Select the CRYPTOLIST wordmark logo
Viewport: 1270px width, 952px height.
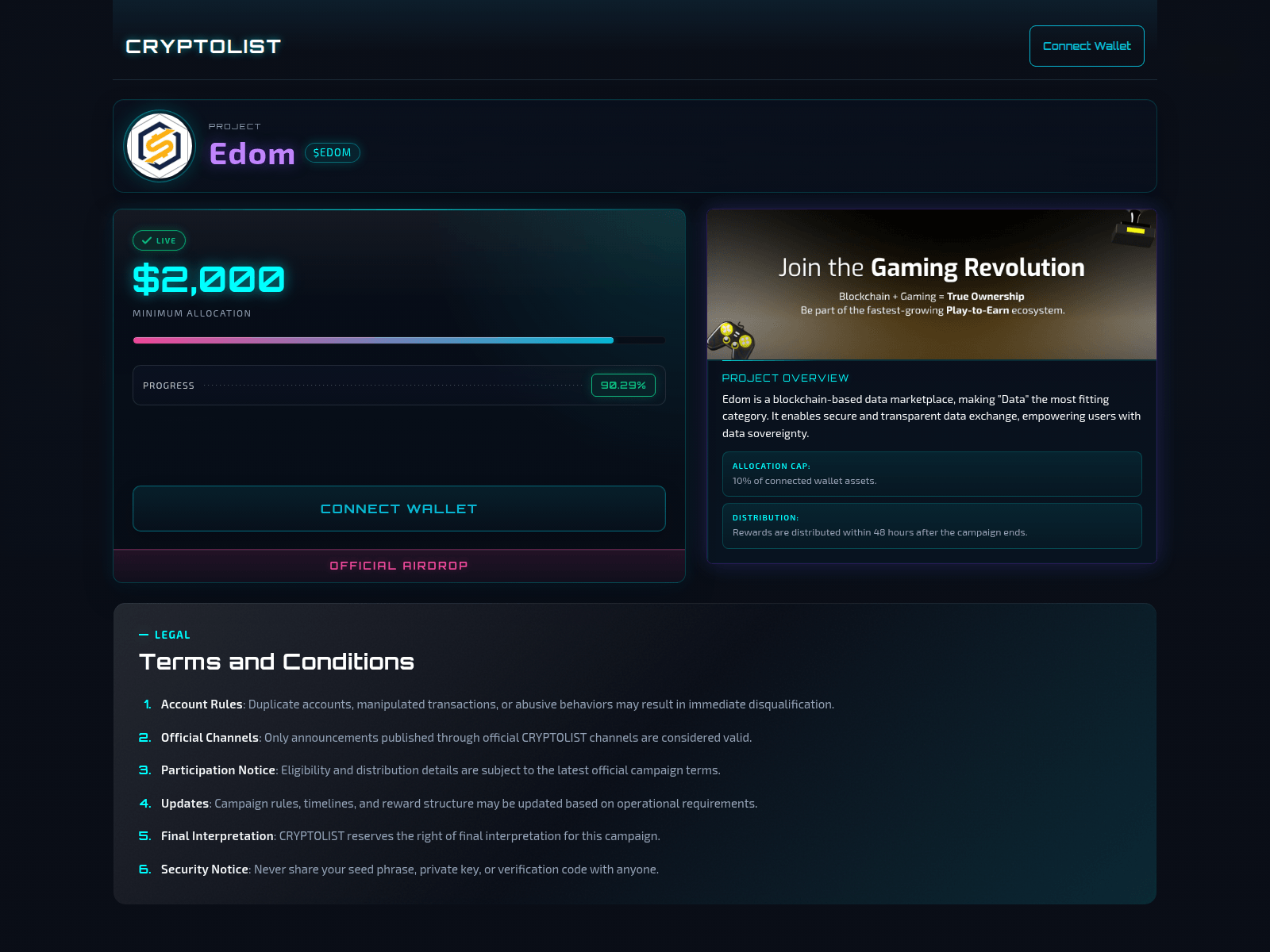click(x=202, y=46)
